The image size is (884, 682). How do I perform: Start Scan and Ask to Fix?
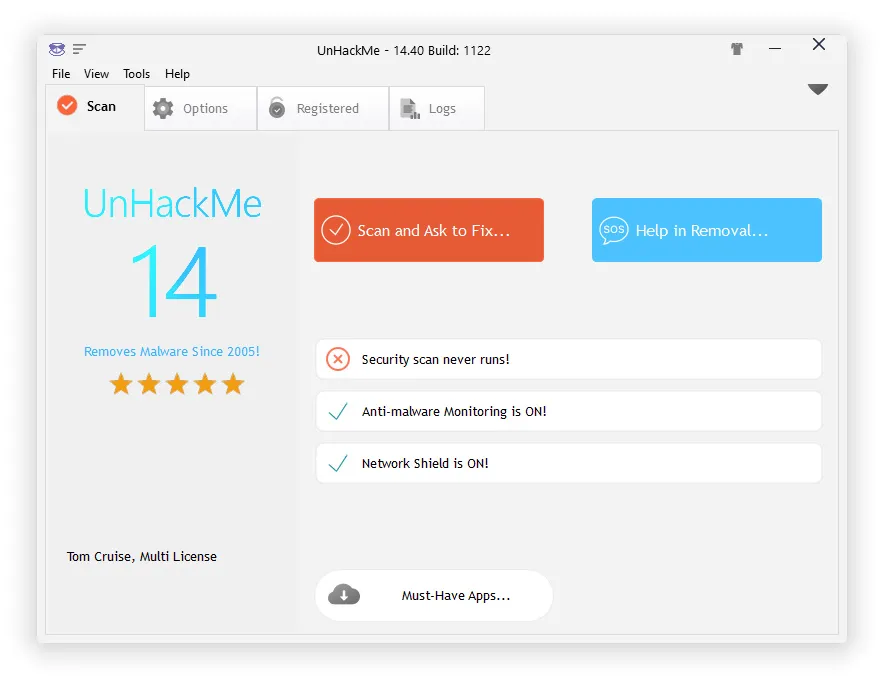(x=429, y=230)
